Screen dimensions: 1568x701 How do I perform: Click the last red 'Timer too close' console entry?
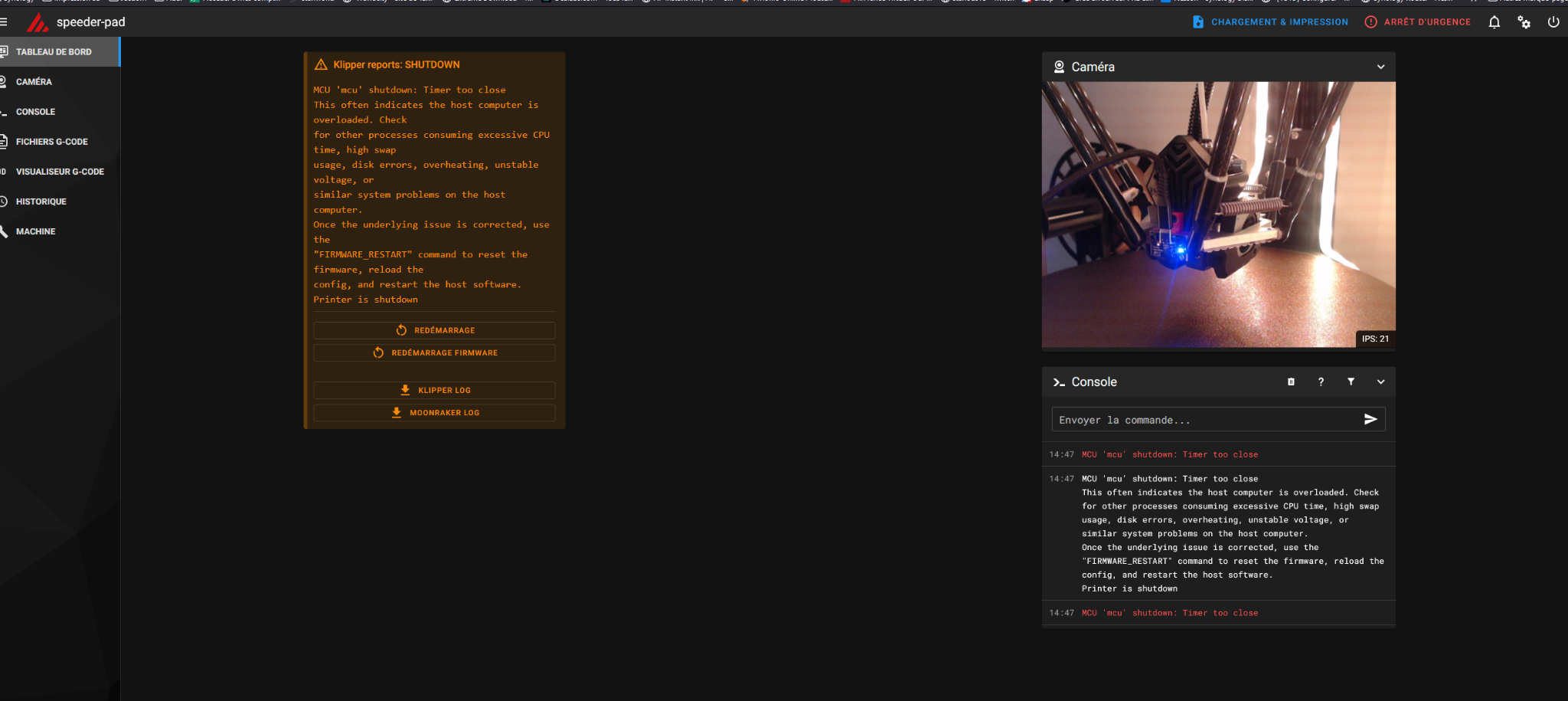1170,613
